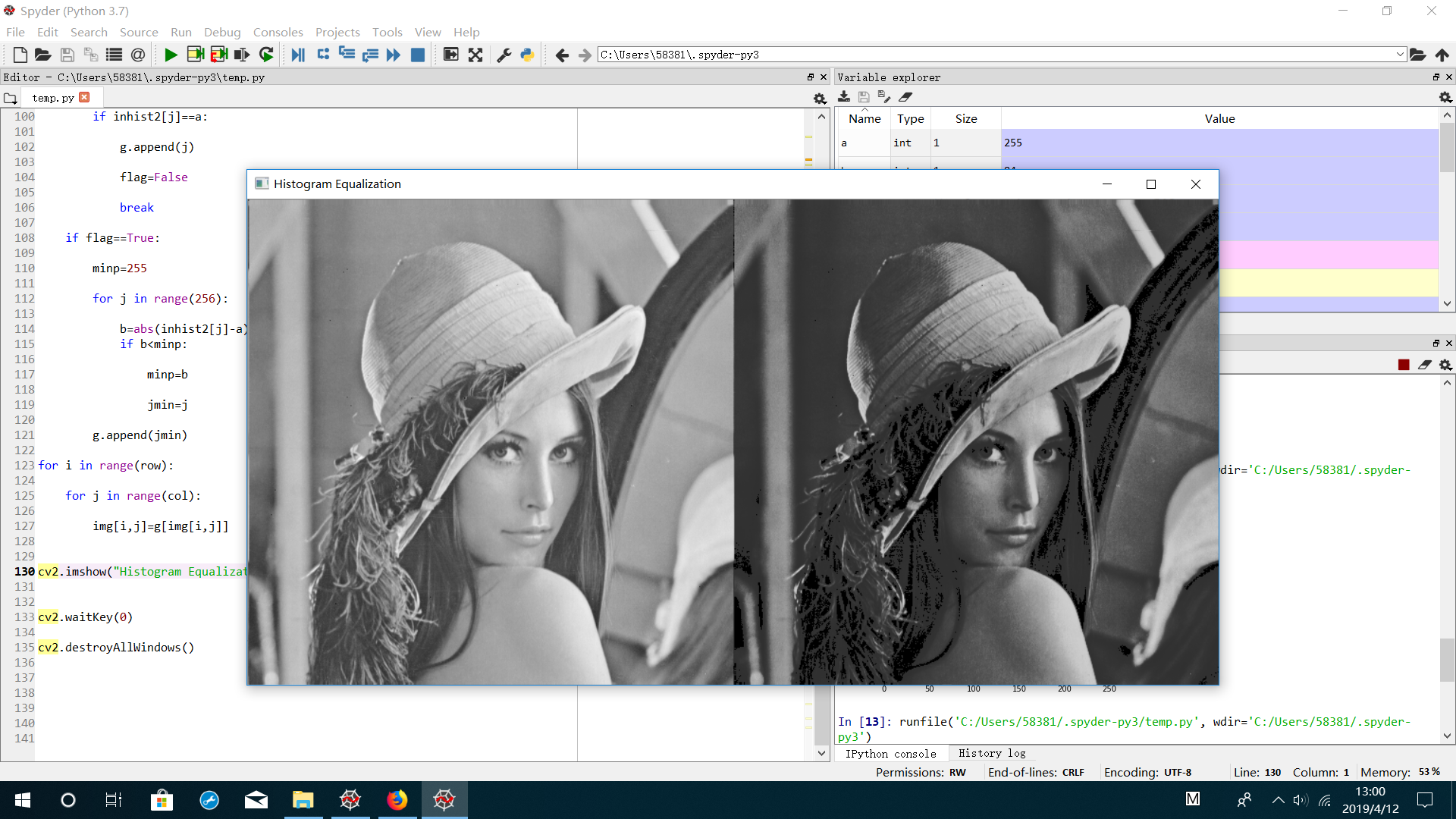Open File Explorer from the taskbar

(303, 800)
